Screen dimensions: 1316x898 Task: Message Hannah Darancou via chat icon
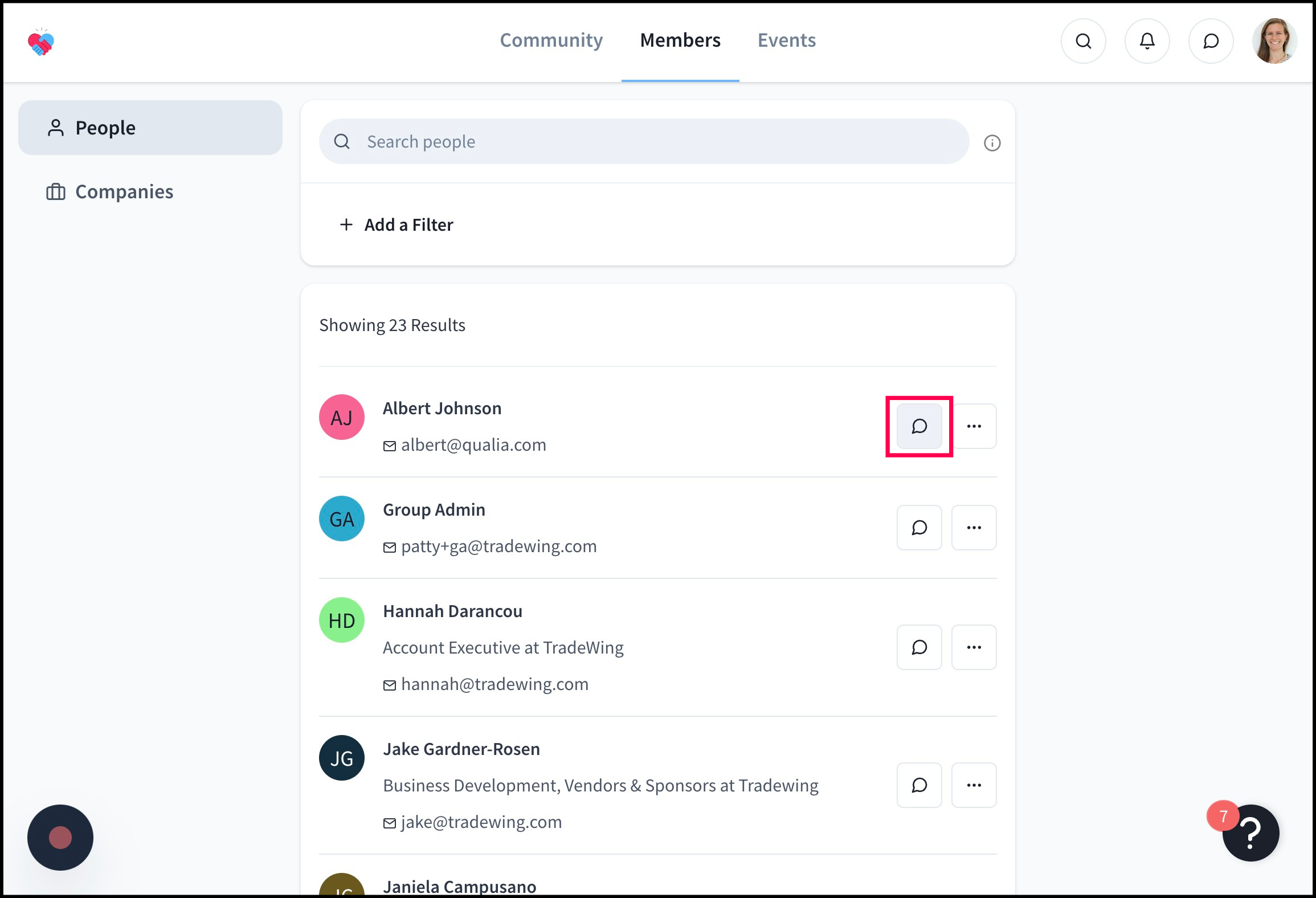click(919, 647)
